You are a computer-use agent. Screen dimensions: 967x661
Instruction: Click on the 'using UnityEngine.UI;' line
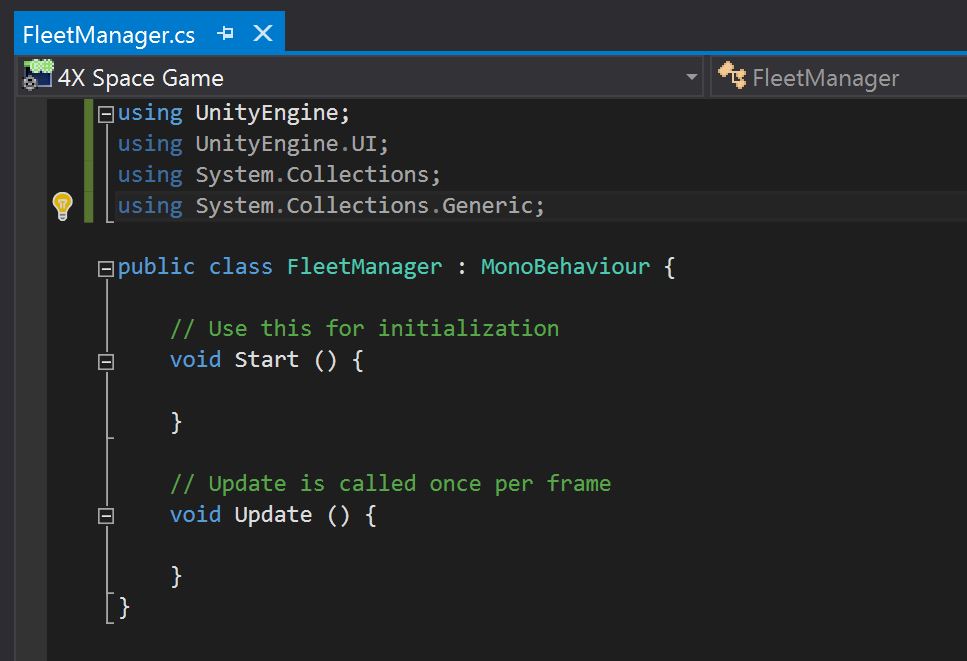253,144
